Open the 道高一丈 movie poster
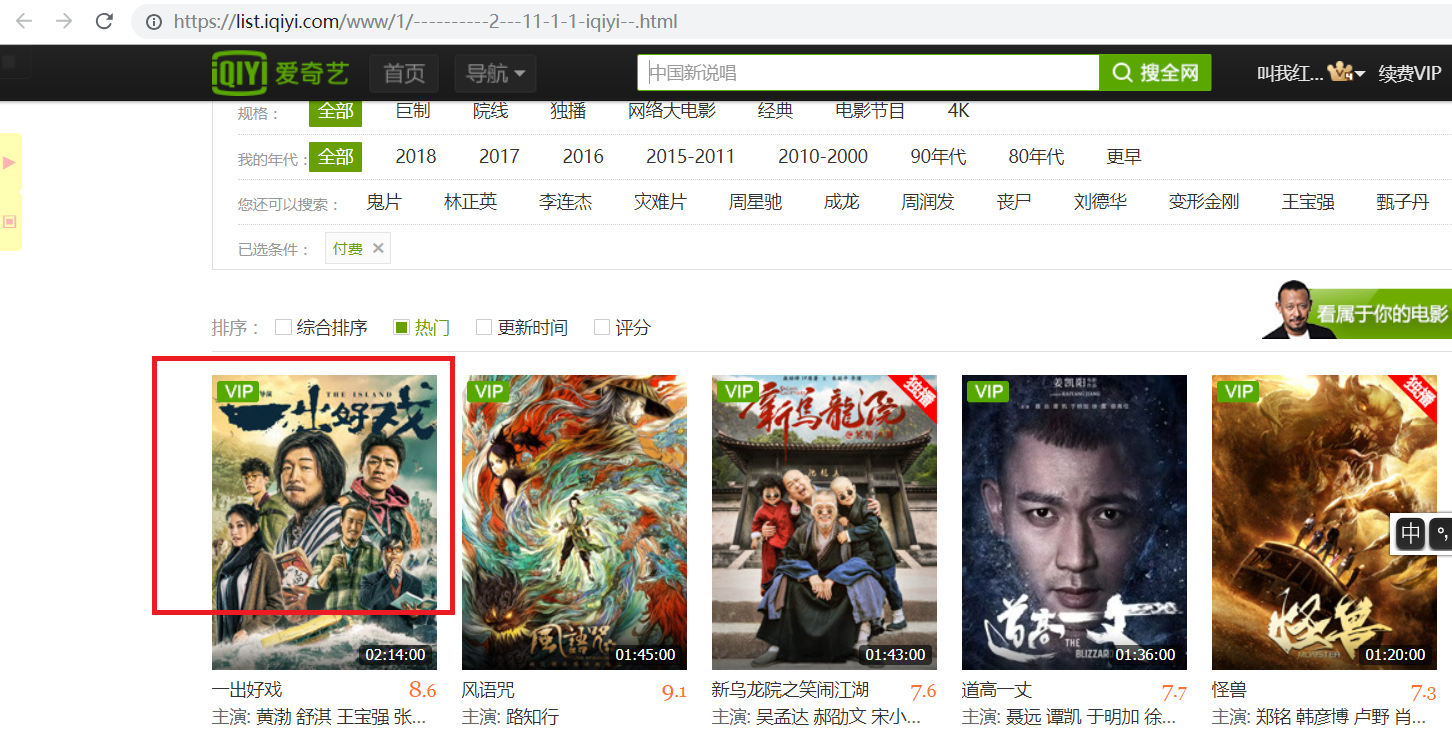The height and width of the screenshot is (748, 1452). pyautogui.click(x=1075, y=522)
